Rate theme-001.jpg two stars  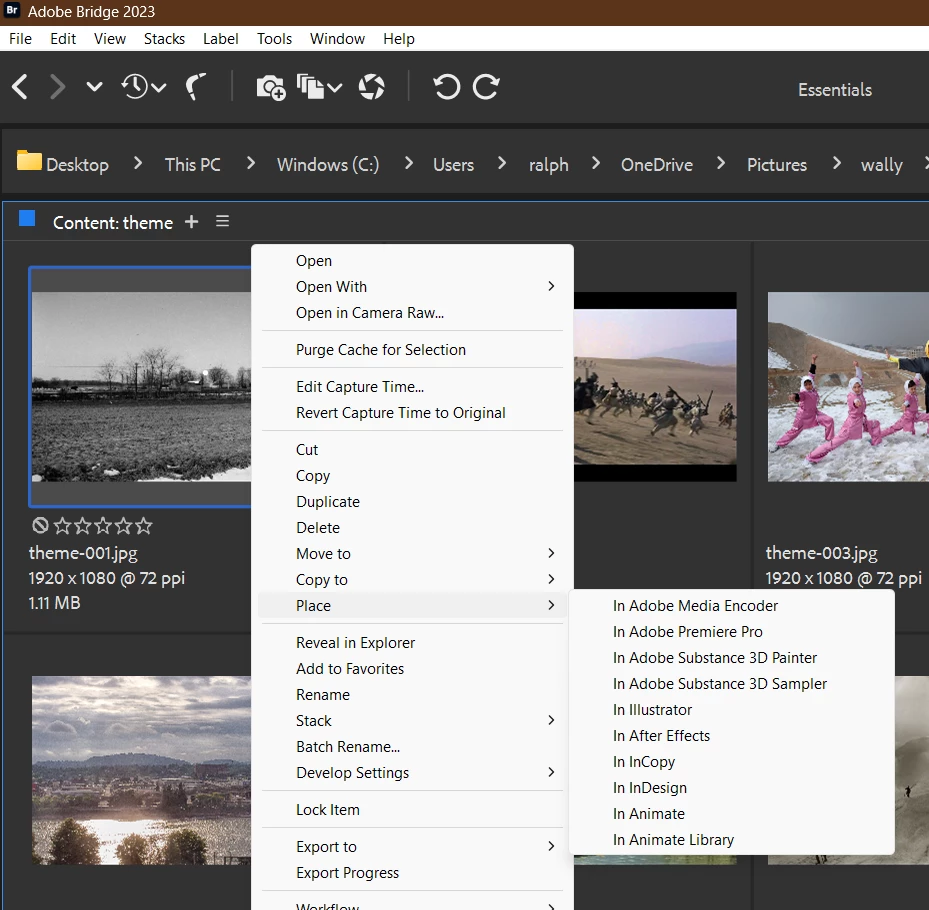(x=82, y=526)
